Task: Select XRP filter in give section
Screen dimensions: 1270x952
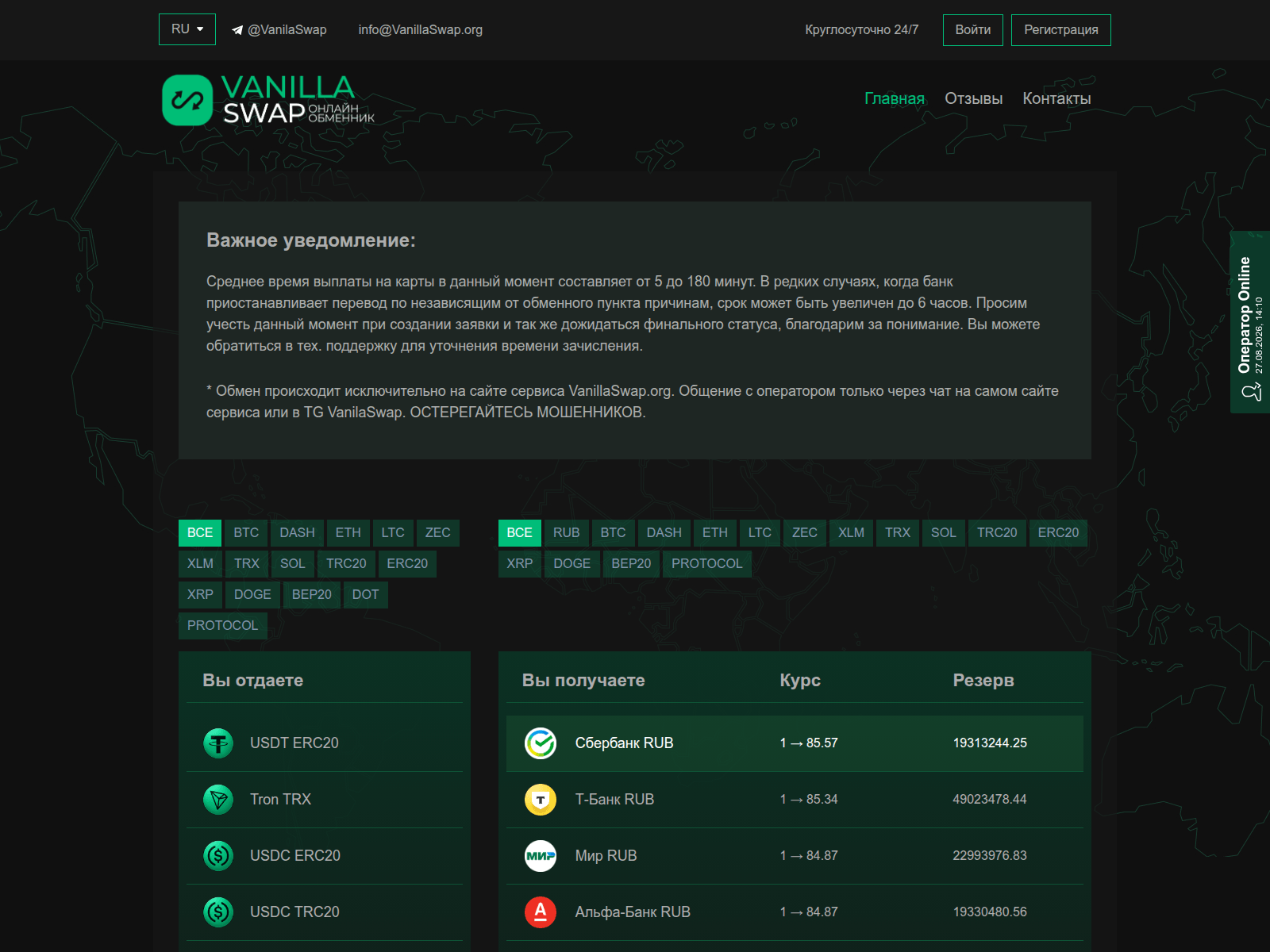Action: [200, 595]
